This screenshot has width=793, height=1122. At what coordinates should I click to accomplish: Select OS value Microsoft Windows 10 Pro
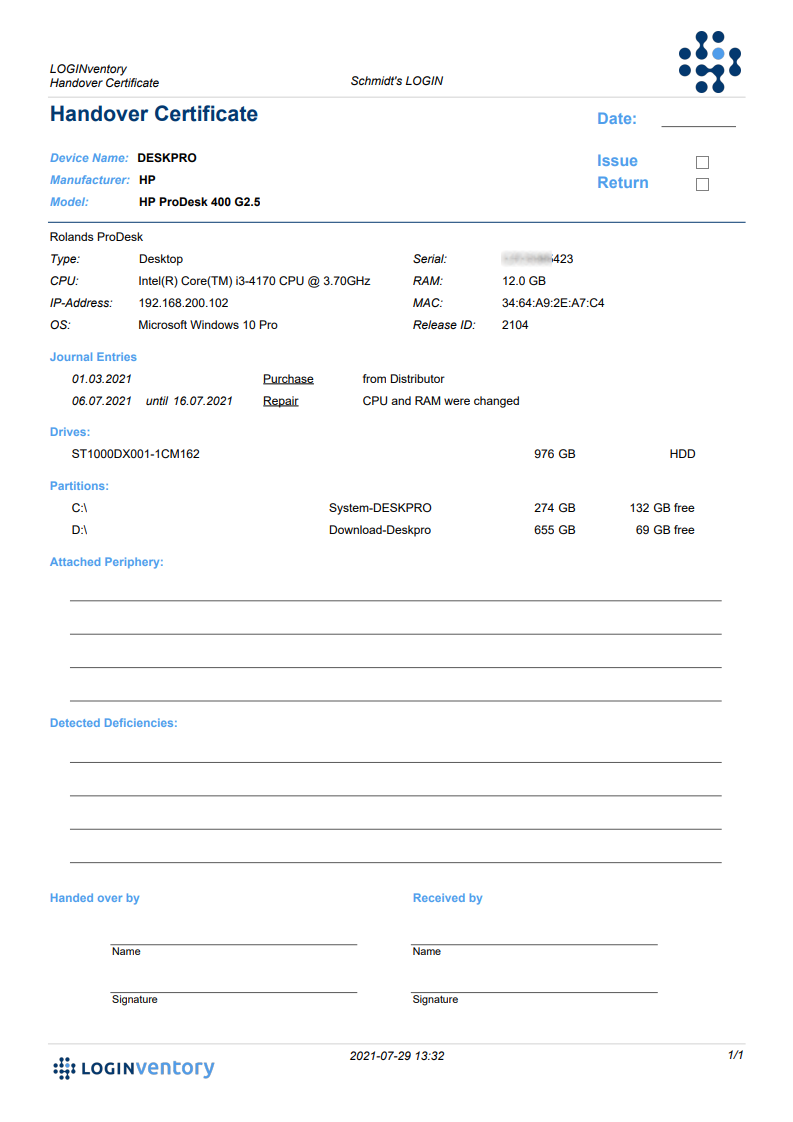208,326
